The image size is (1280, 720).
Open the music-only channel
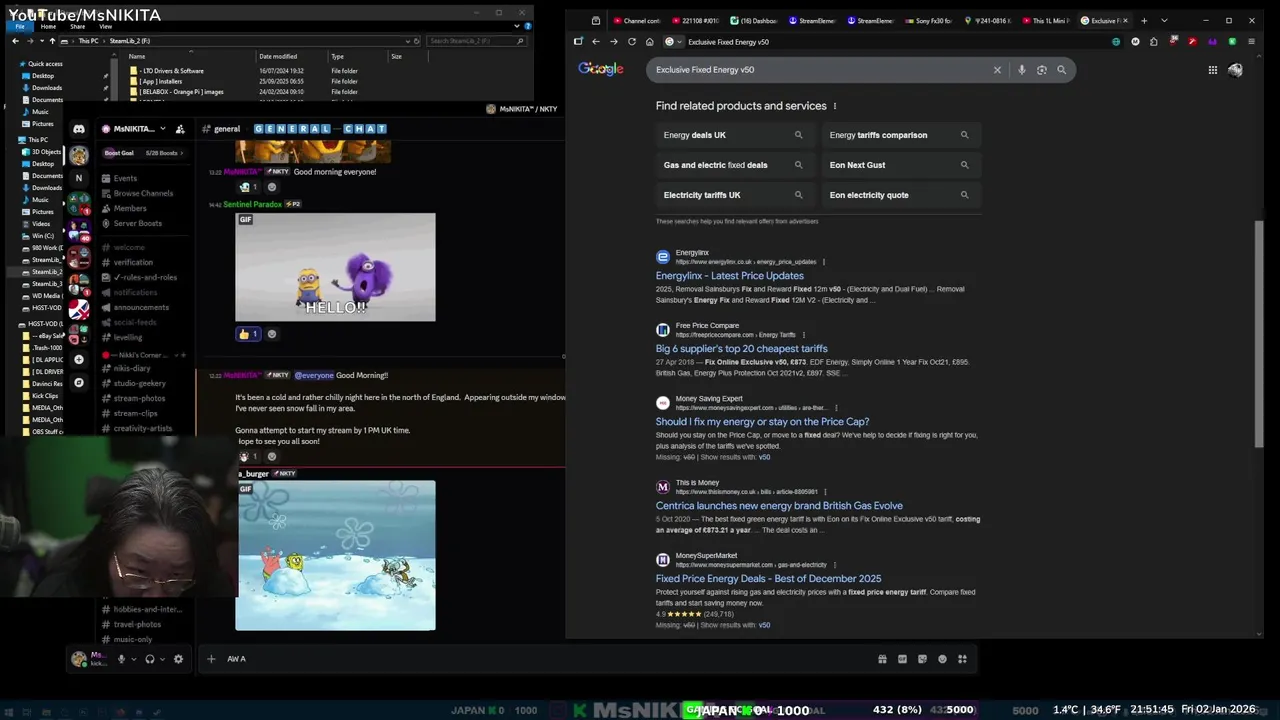(133, 639)
